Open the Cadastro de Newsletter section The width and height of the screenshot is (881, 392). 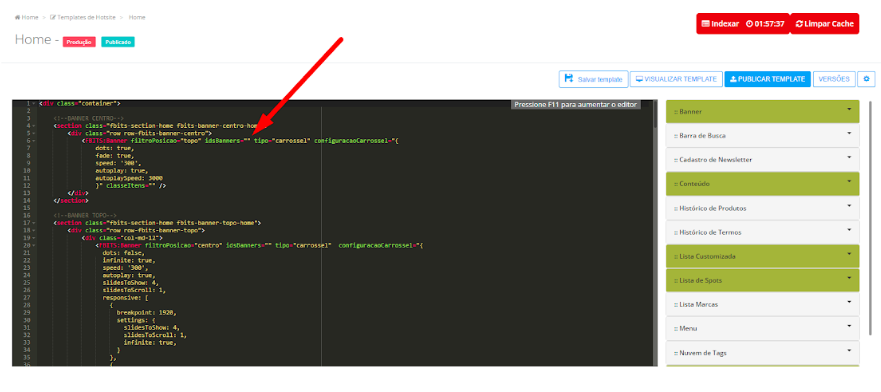pyautogui.click(x=762, y=160)
